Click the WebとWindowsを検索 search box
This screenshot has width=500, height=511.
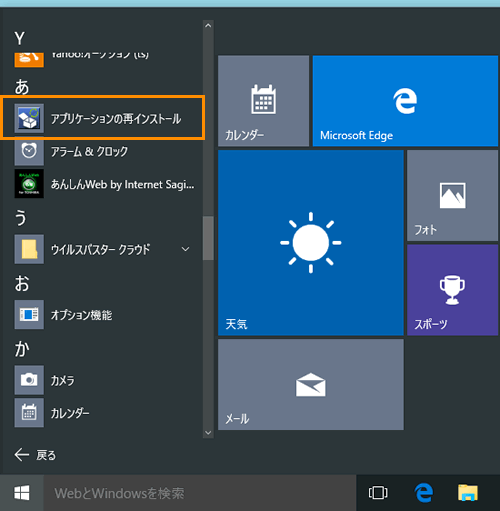pyautogui.click(x=200, y=493)
